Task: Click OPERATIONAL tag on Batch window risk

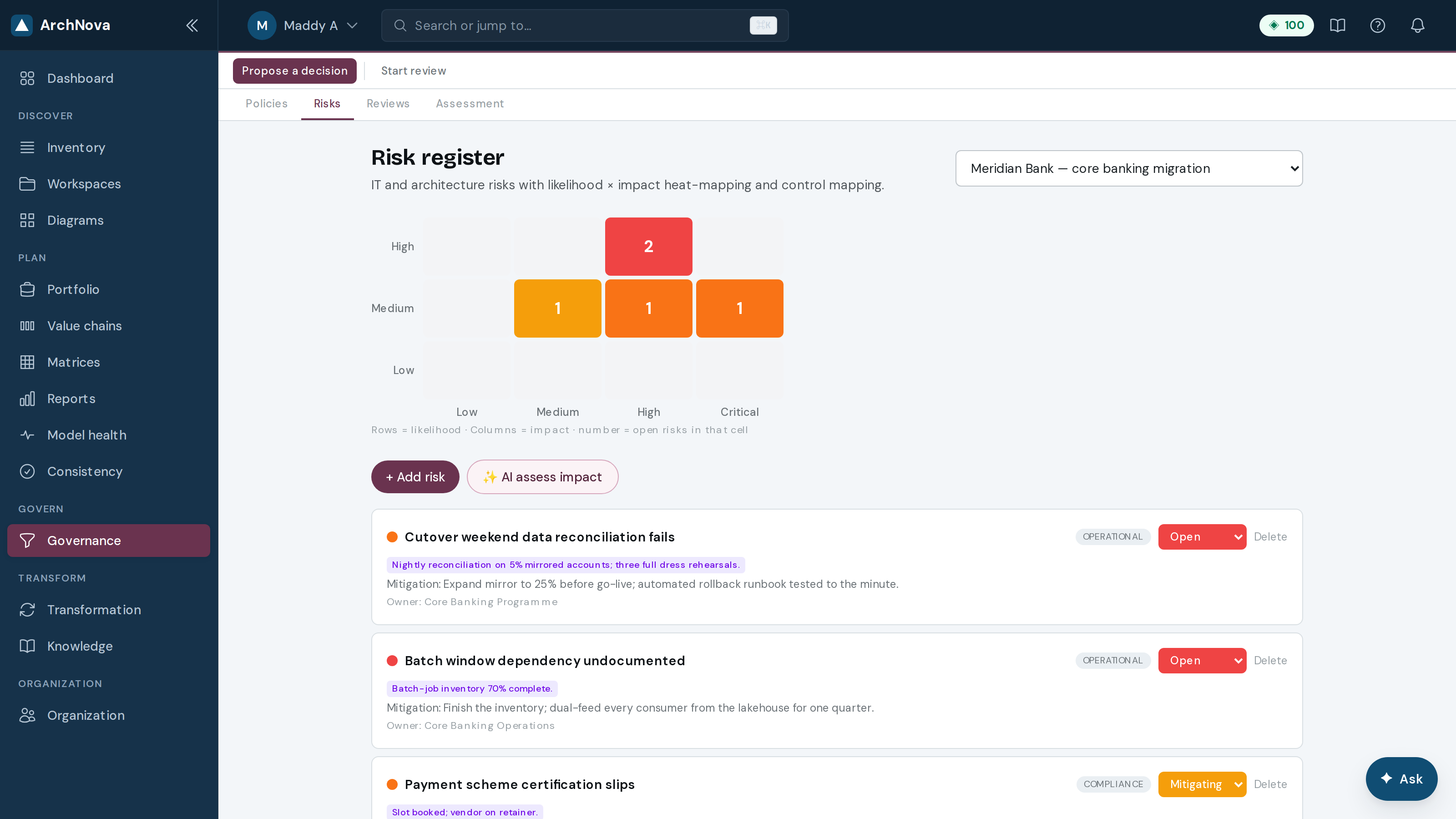Action: (1112, 661)
